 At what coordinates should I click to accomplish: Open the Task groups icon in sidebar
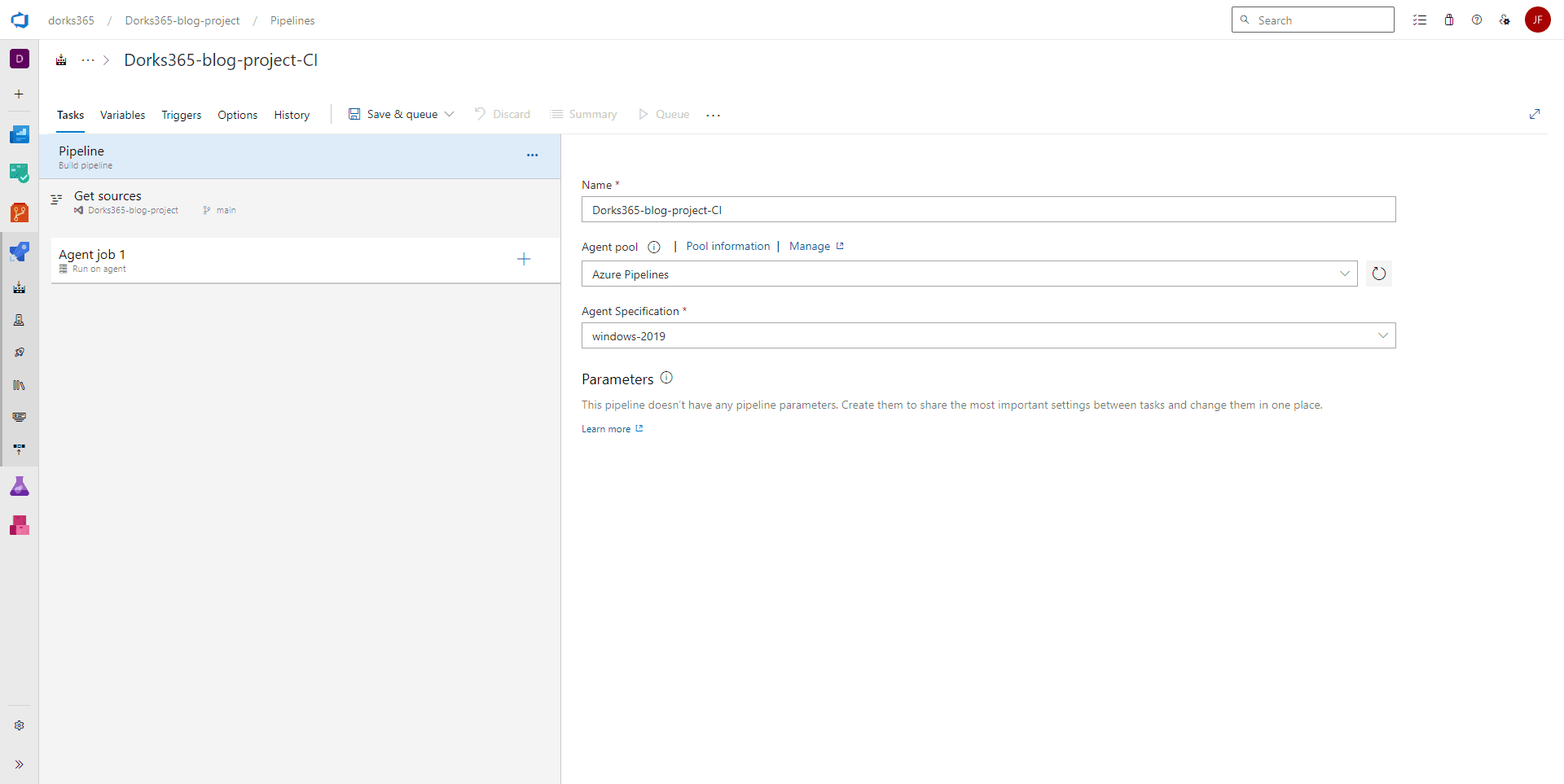click(20, 417)
